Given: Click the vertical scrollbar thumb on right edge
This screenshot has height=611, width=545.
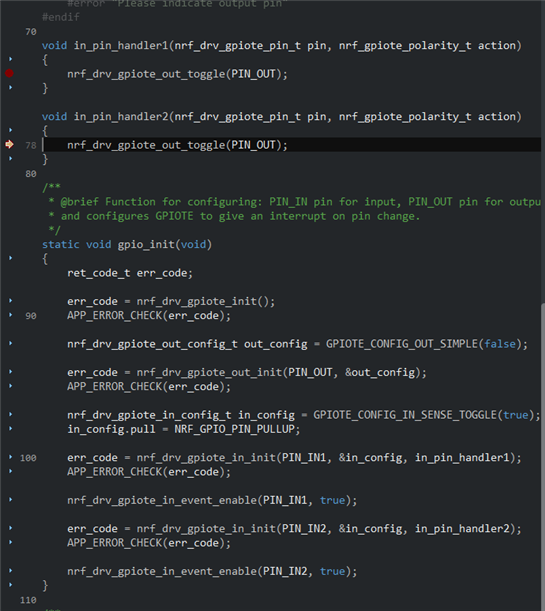Looking at the screenshot, I should point(543,456).
